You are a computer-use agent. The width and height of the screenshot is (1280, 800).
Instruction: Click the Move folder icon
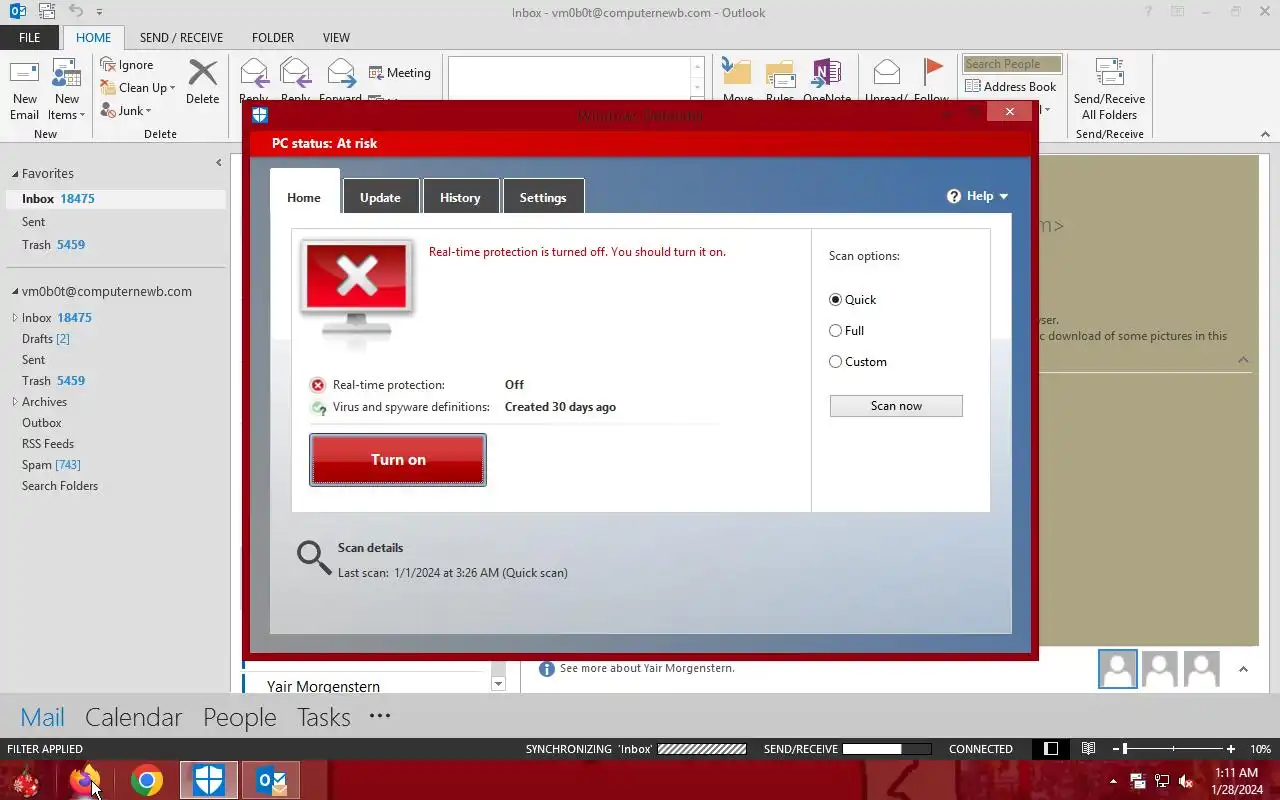tap(737, 73)
